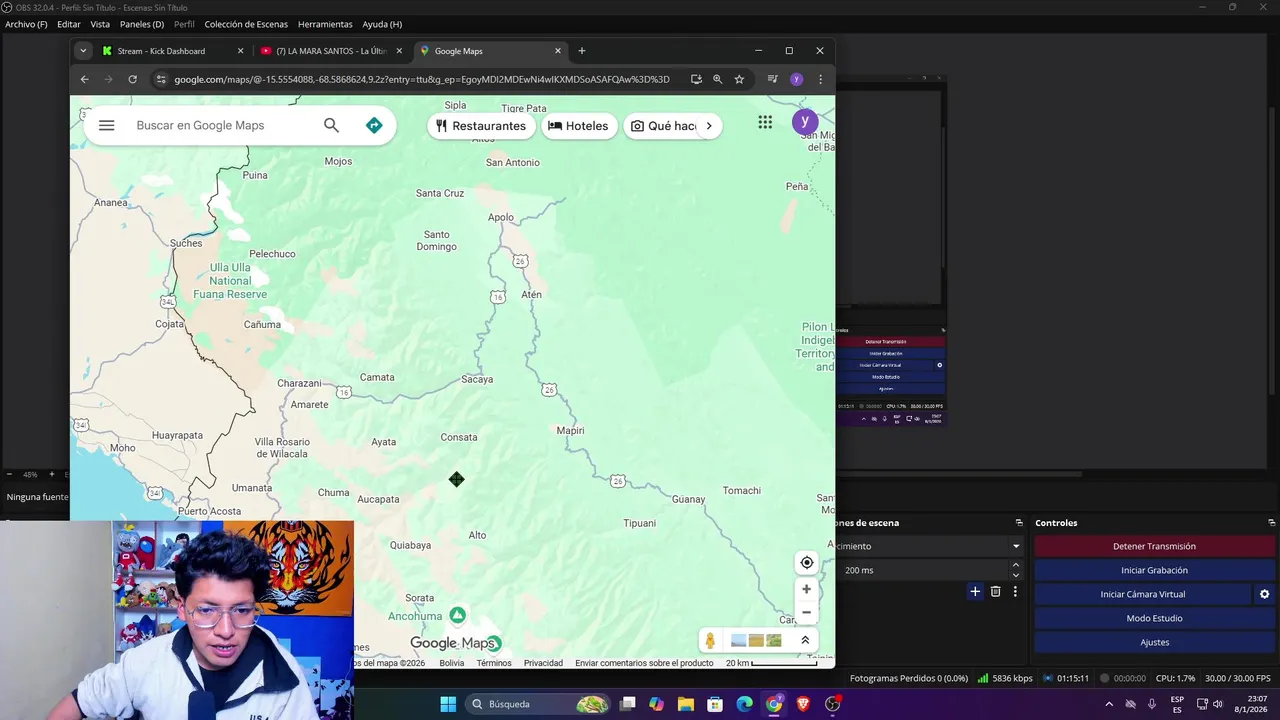Click Detener Transmisión
The width and height of the screenshot is (1280, 720).
pyautogui.click(x=1154, y=546)
